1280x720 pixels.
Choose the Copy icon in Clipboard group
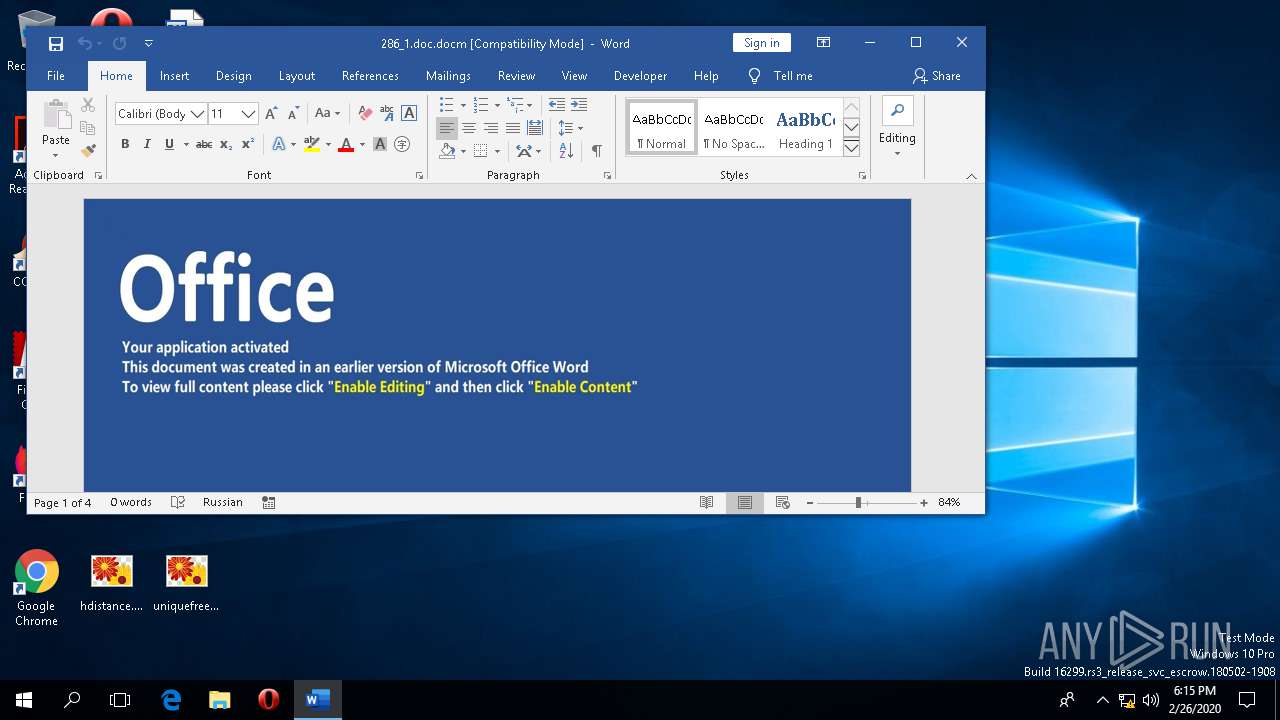pos(88,128)
